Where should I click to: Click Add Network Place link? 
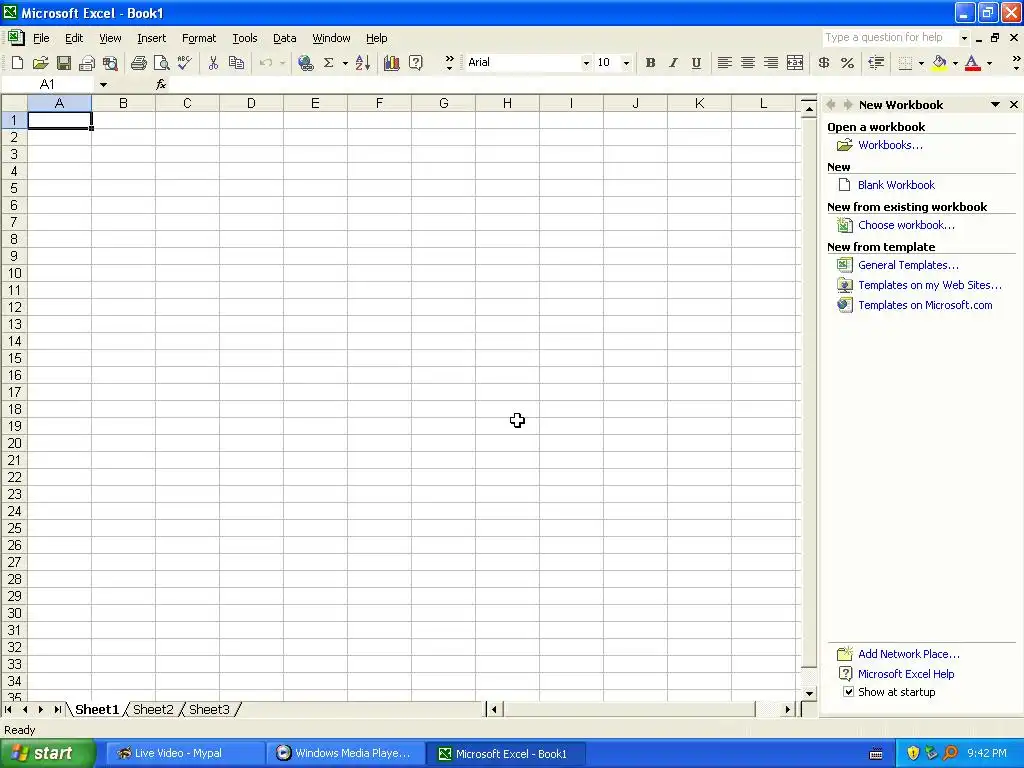908,654
